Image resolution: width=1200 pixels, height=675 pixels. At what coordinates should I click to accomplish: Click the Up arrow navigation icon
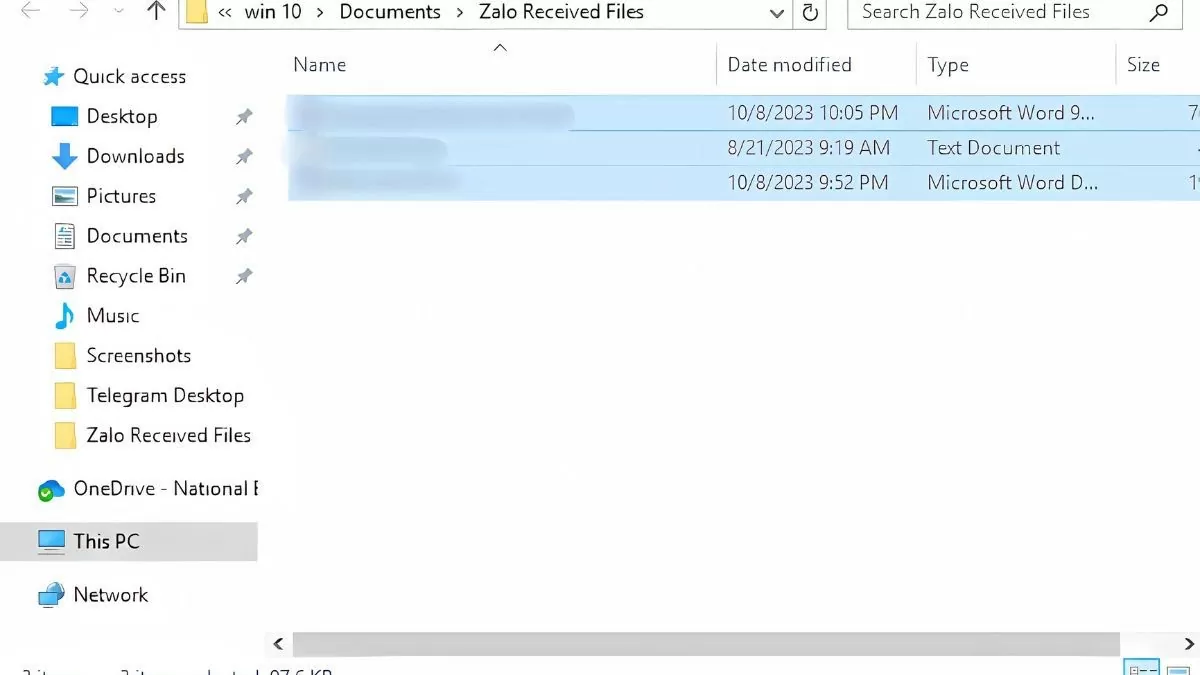[155, 12]
